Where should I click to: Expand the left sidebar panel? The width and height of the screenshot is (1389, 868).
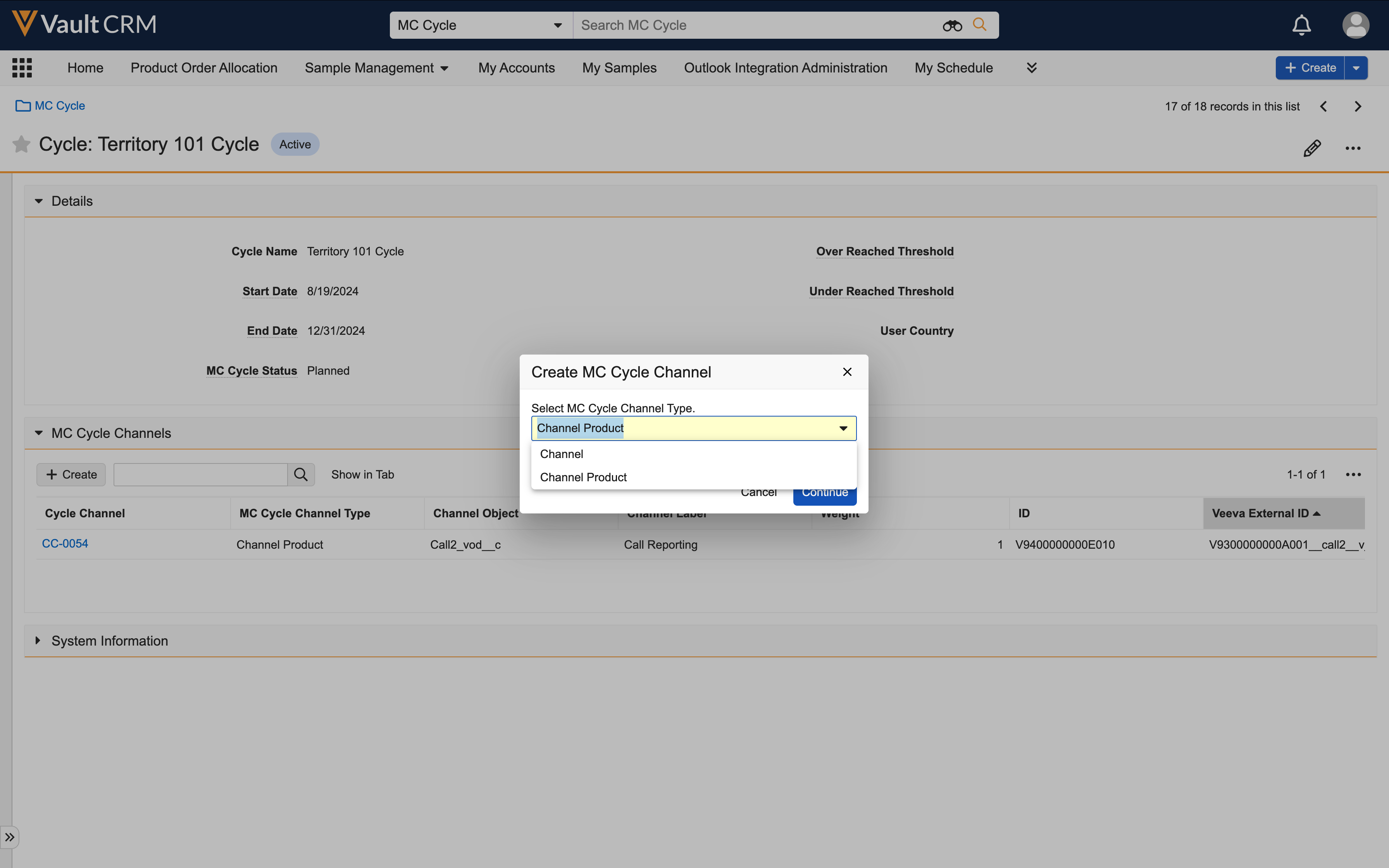pos(10,837)
